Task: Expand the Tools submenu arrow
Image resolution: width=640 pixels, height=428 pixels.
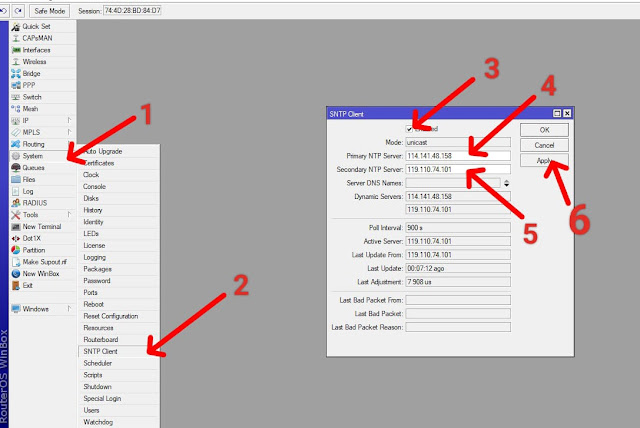Action: 69,215
